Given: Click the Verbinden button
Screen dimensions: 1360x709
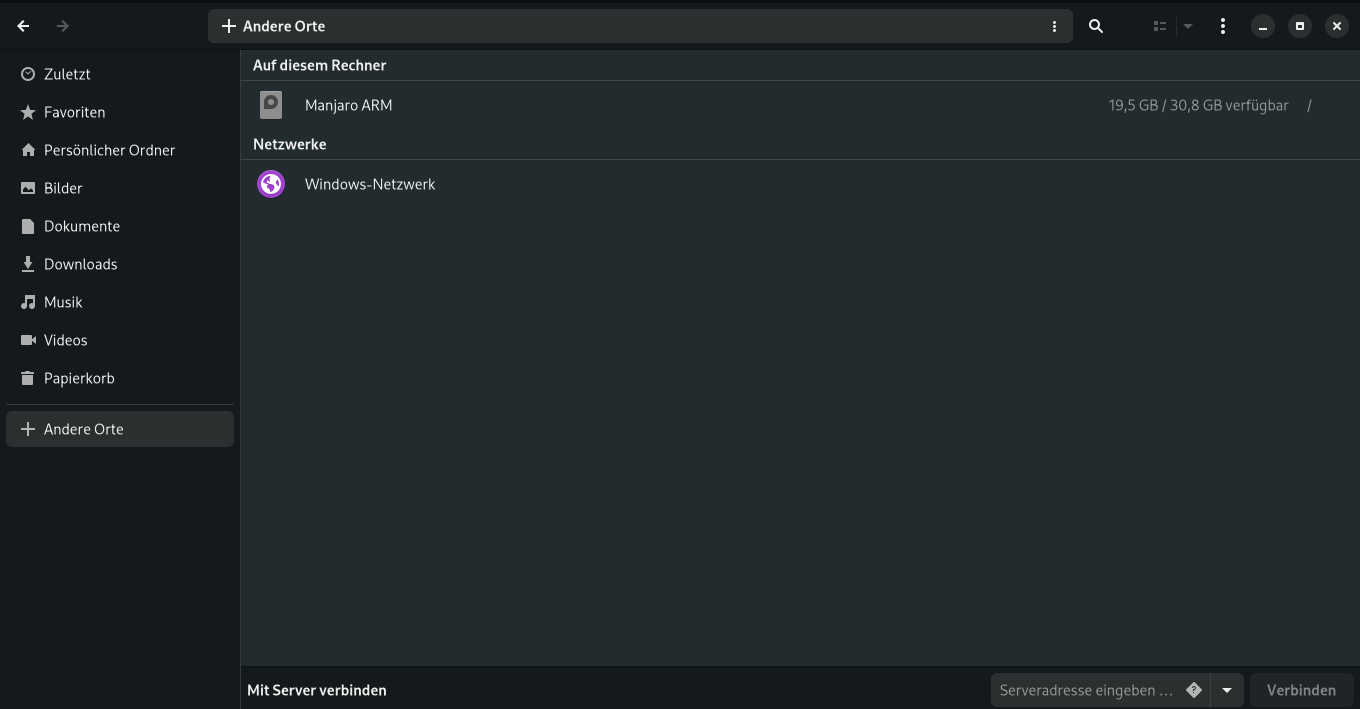Looking at the screenshot, I should coord(1301,690).
